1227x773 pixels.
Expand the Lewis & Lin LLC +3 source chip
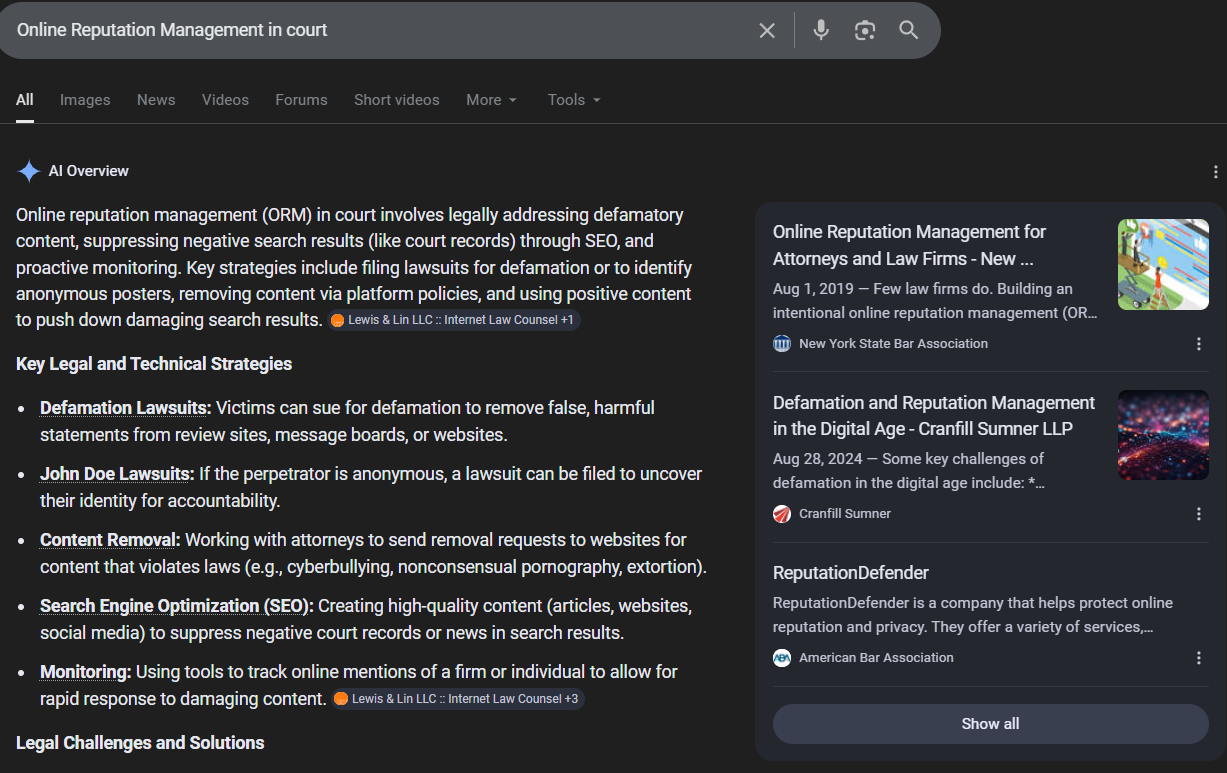(458, 699)
